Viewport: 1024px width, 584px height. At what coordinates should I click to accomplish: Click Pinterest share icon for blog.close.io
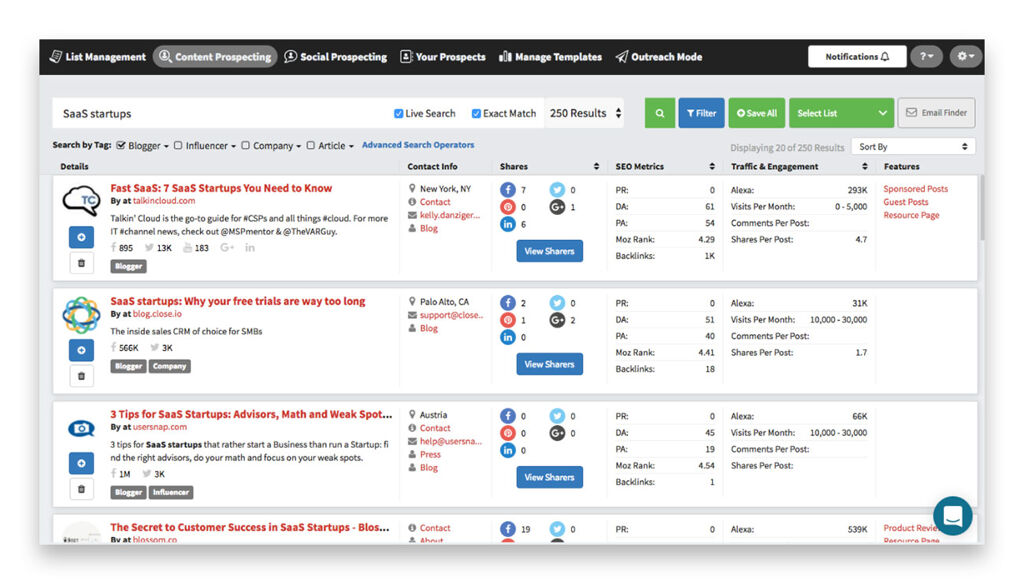pyautogui.click(x=508, y=320)
